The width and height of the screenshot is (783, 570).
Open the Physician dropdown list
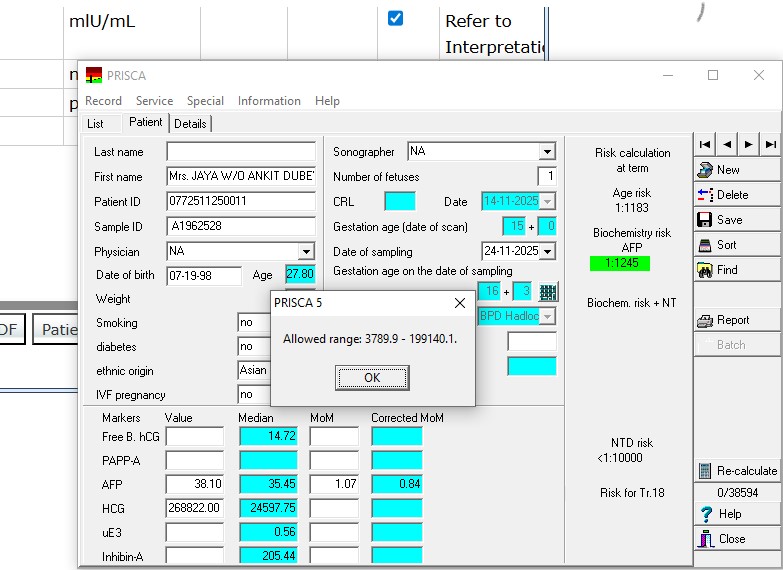click(306, 252)
